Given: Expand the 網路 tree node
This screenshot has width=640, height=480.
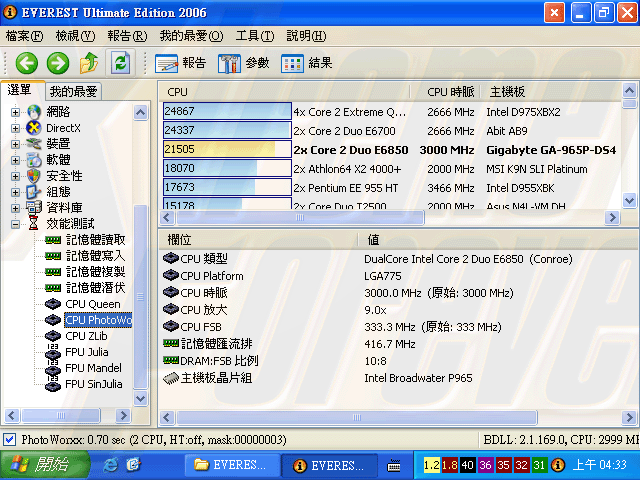Looking at the screenshot, I should [x=15, y=111].
